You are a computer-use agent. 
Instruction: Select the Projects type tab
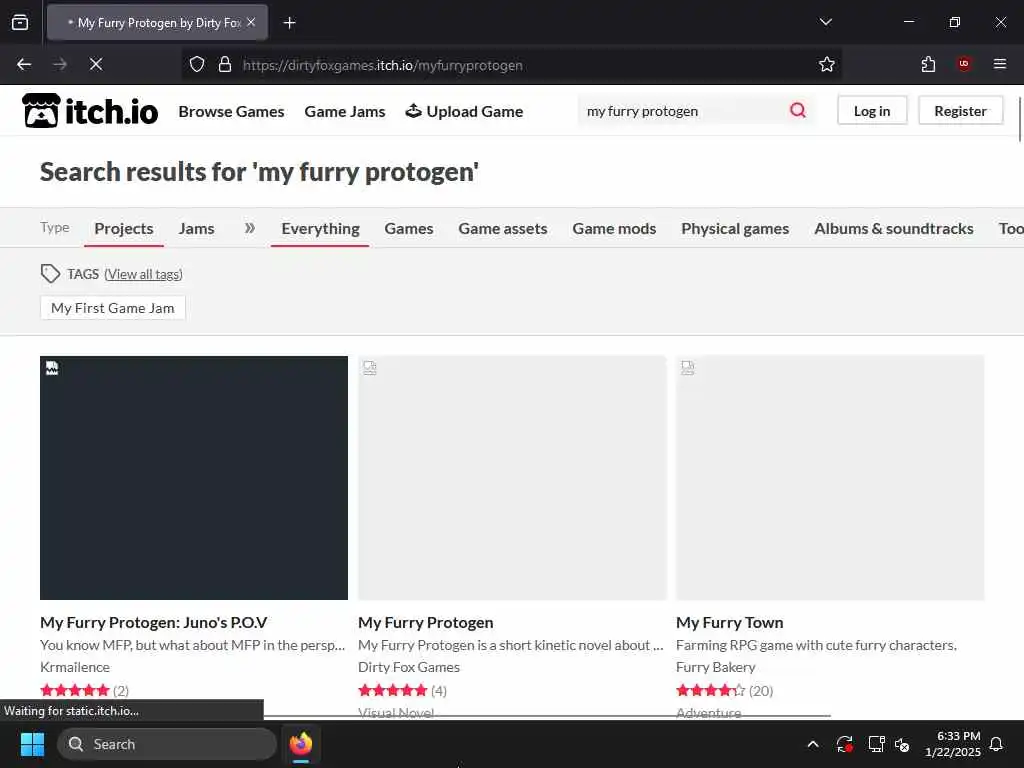[x=123, y=229]
